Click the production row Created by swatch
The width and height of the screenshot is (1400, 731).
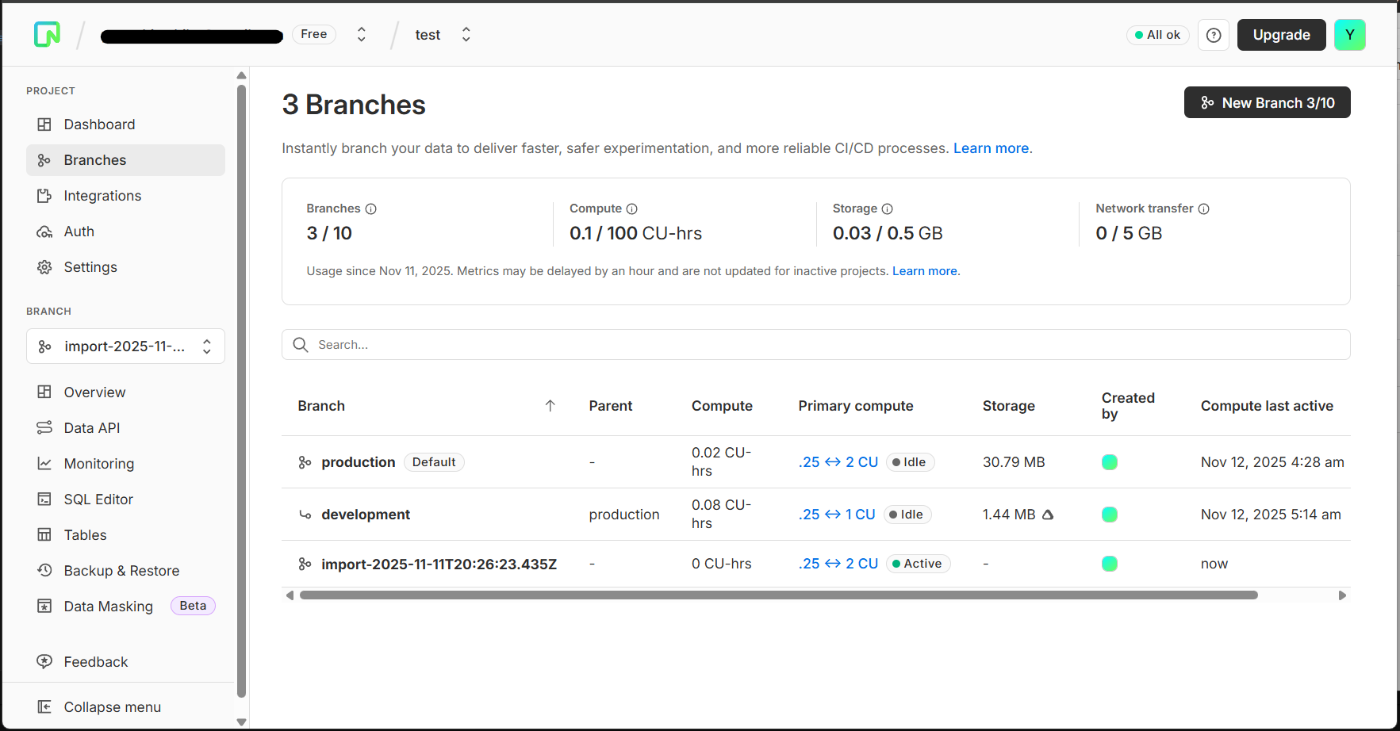coord(1110,462)
